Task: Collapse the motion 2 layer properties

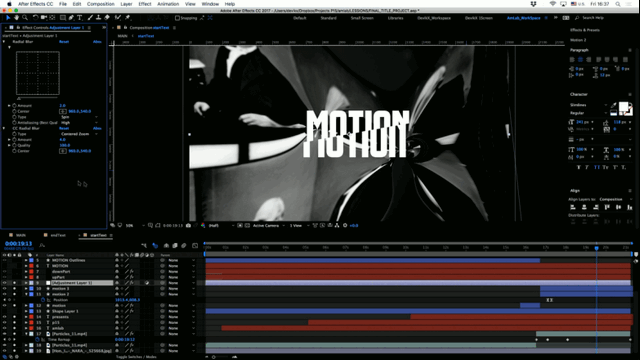Action: (26, 294)
